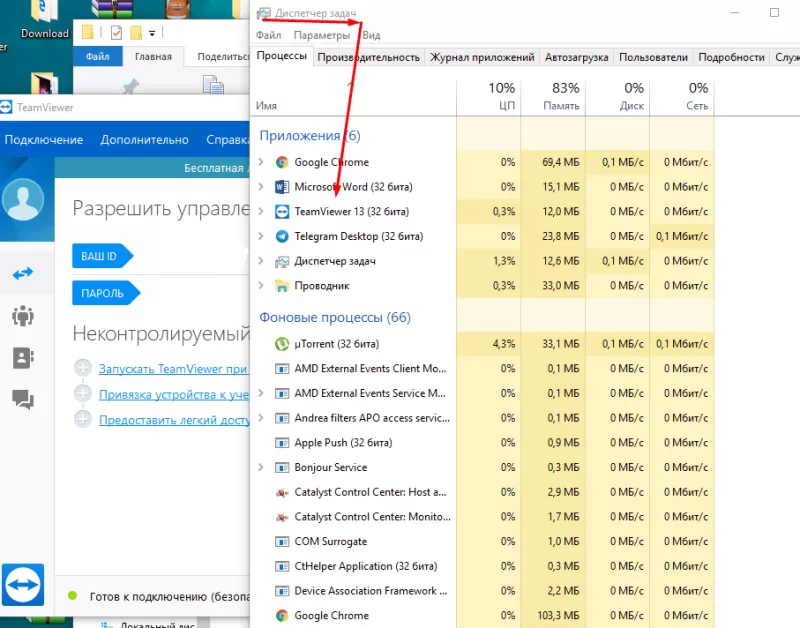Switch to the Автозагрузка tab

coord(578,57)
